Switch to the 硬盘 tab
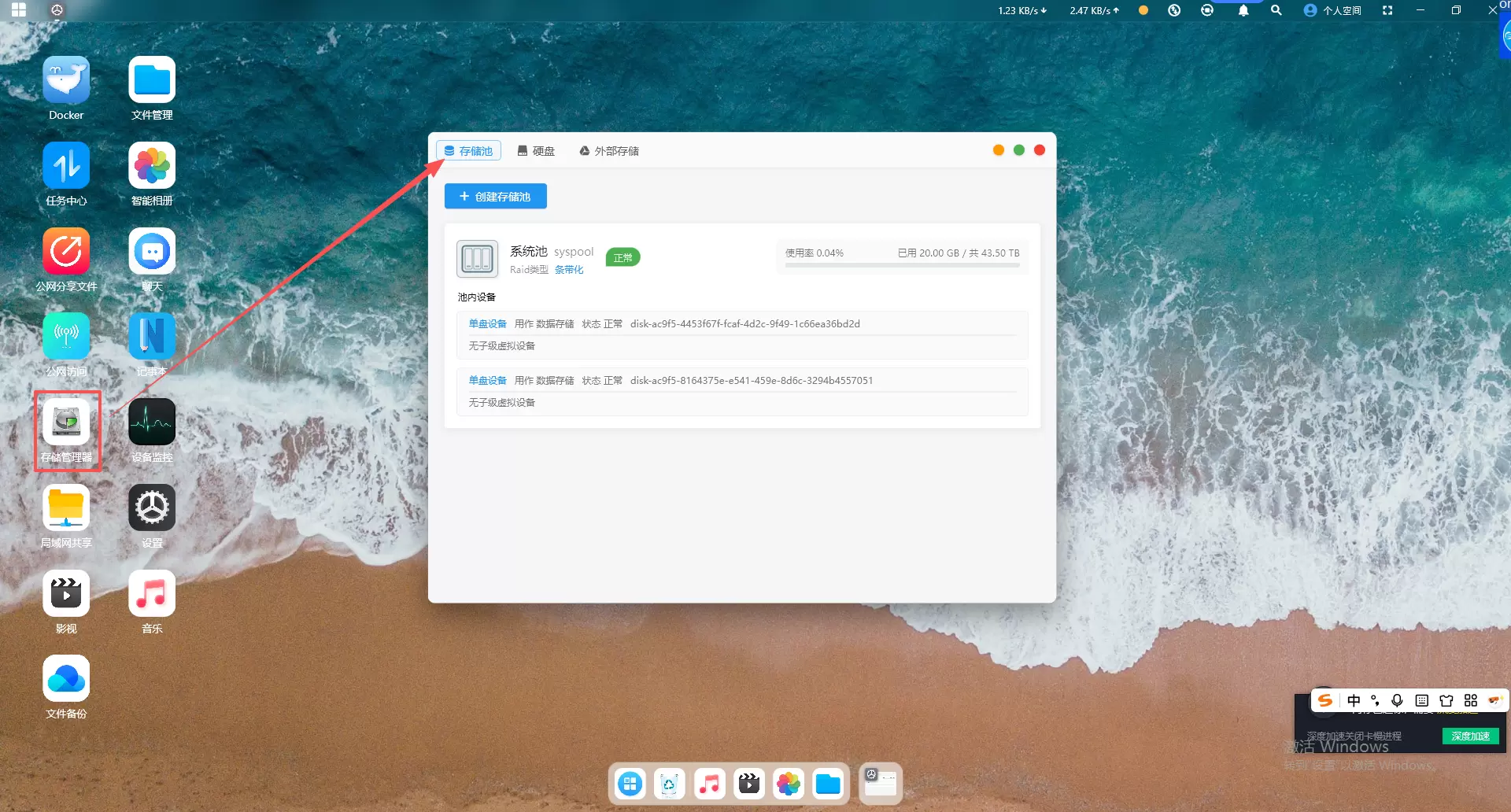The height and width of the screenshot is (812, 1511). [x=536, y=151]
